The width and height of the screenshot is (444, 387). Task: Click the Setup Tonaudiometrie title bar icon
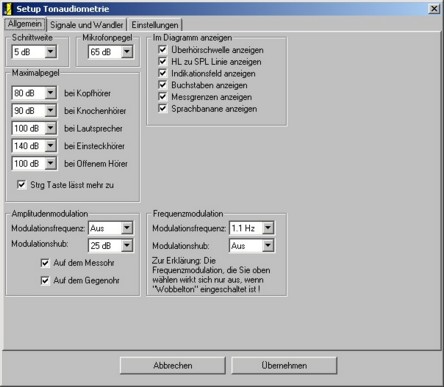(7, 9)
